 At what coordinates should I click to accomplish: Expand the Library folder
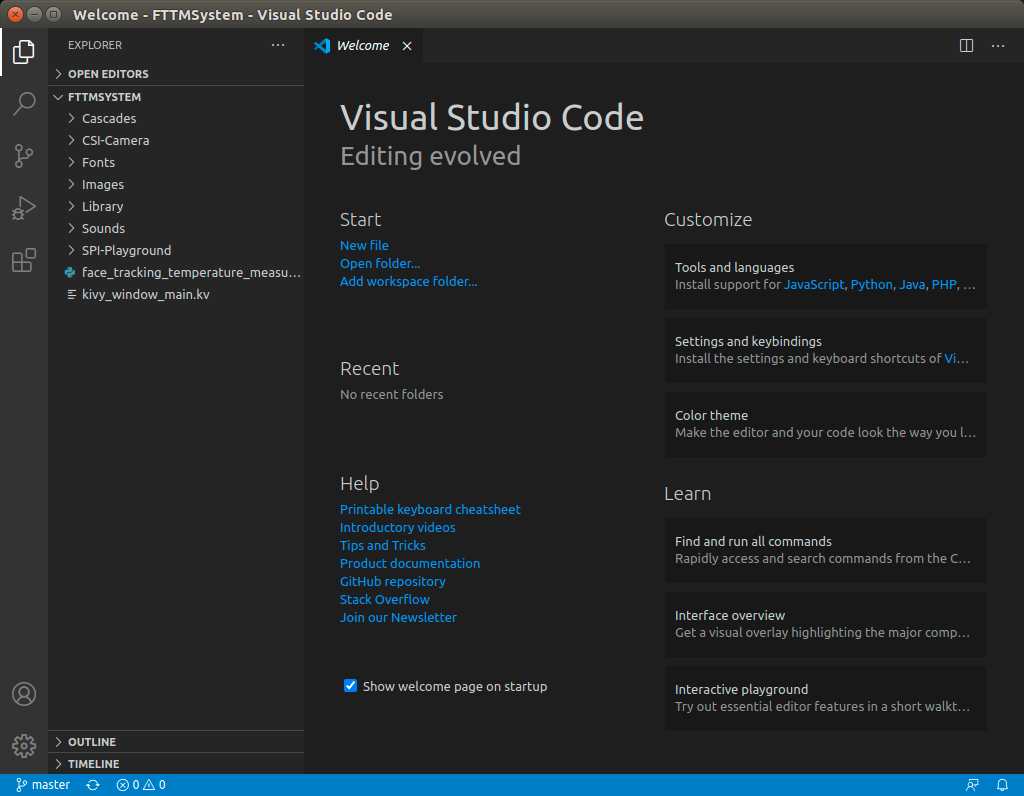point(176,206)
